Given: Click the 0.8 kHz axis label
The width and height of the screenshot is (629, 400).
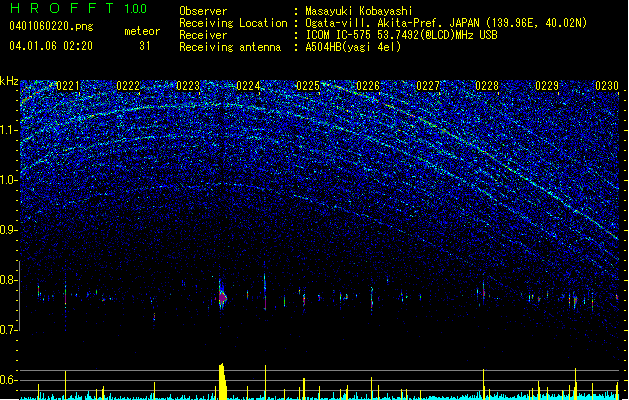Looking at the screenshot, I should pos(9,280).
